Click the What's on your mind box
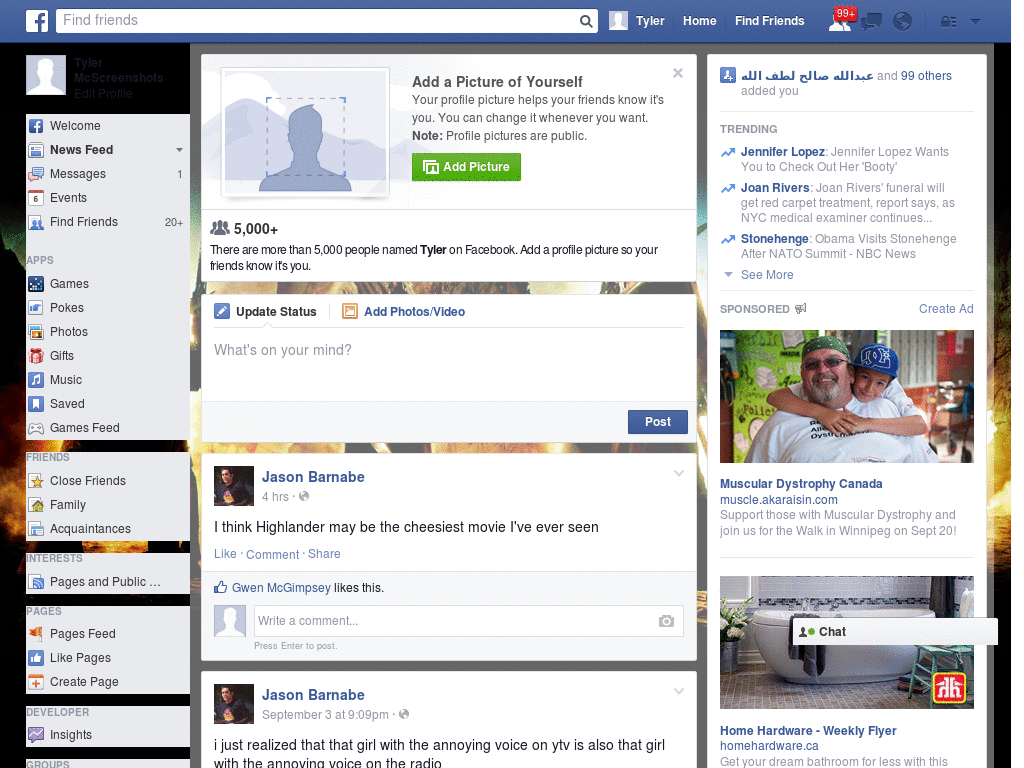Image resolution: width=1024 pixels, height=768 pixels. pos(449,362)
